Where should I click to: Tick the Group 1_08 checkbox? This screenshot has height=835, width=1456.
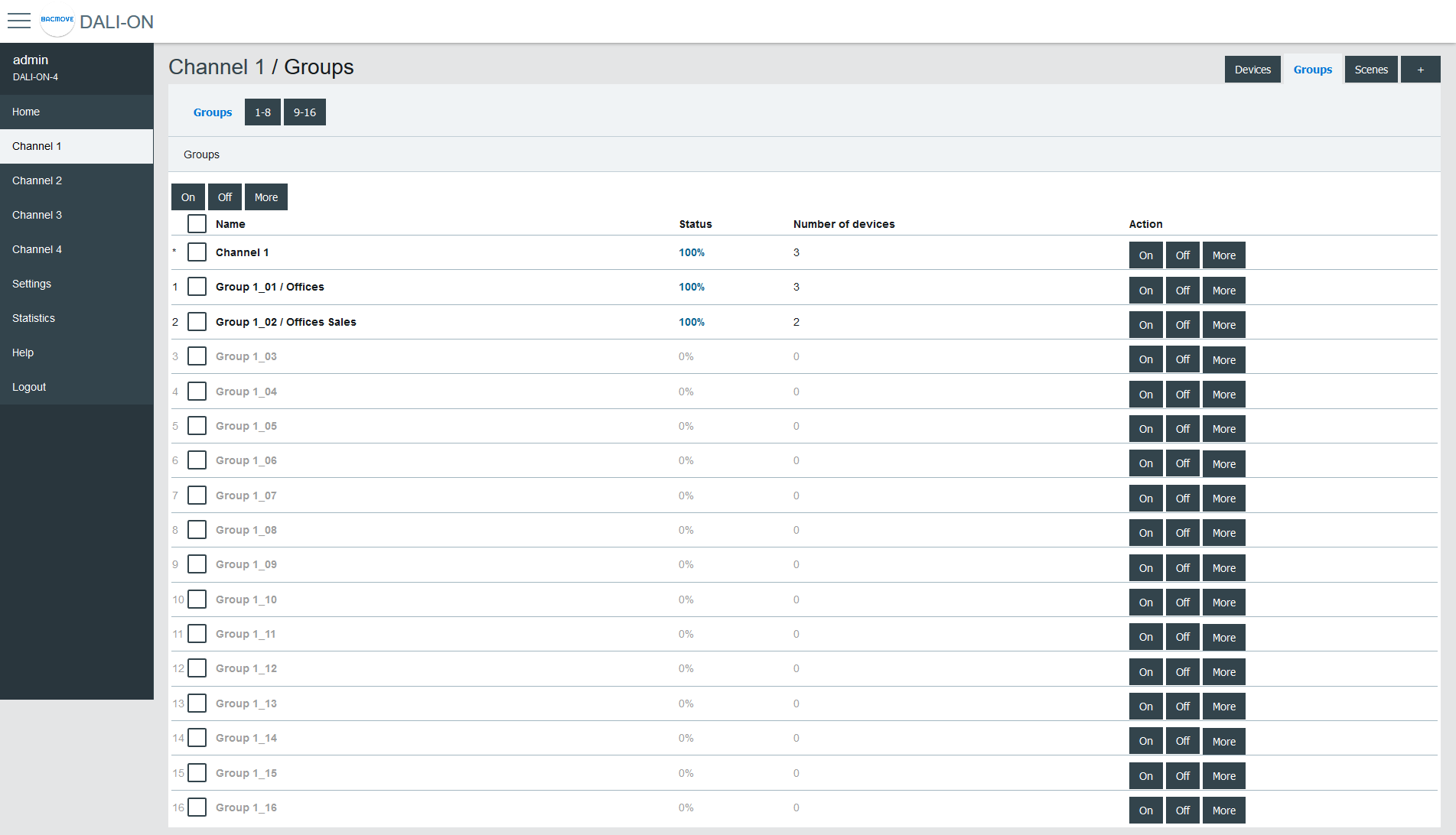(x=197, y=530)
